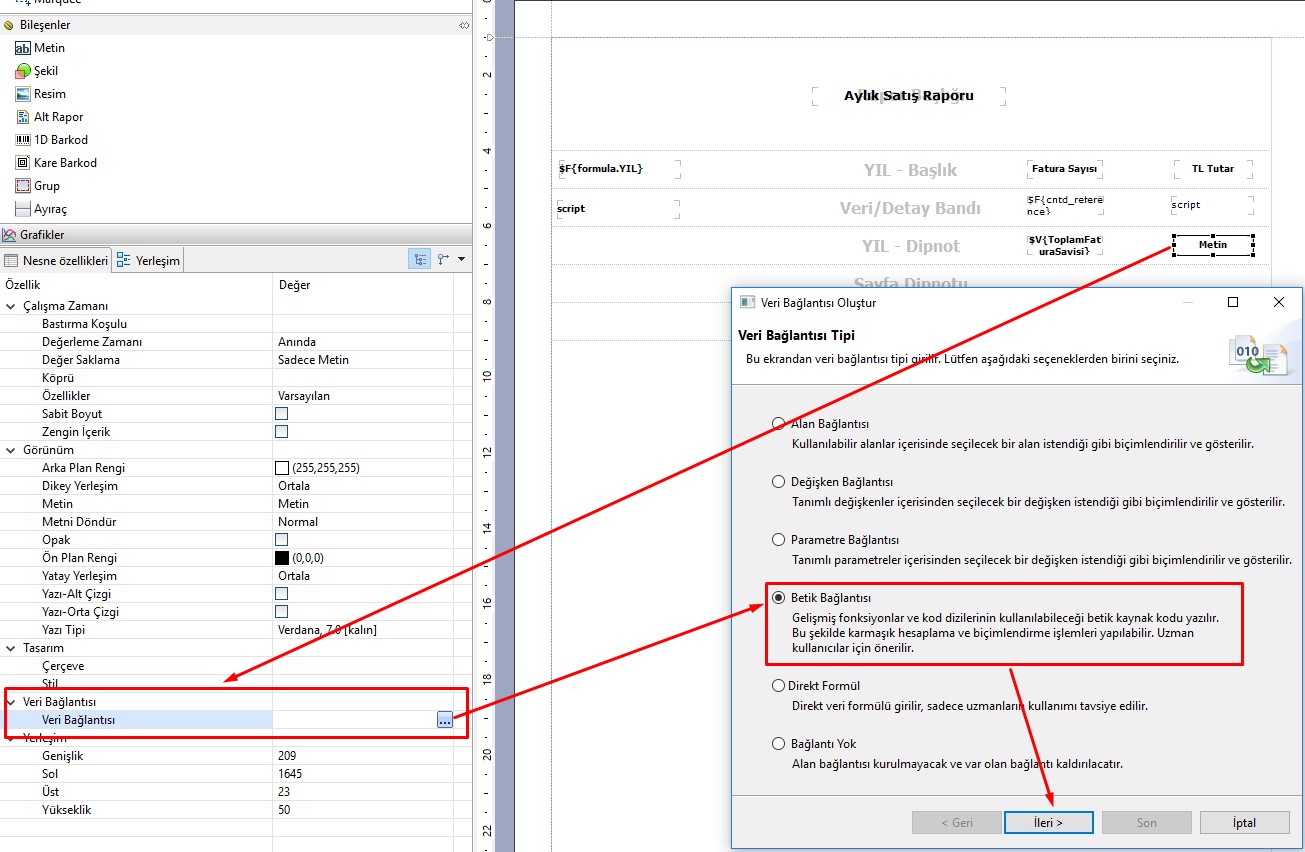Choose the Resim image component

[x=49, y=94]
